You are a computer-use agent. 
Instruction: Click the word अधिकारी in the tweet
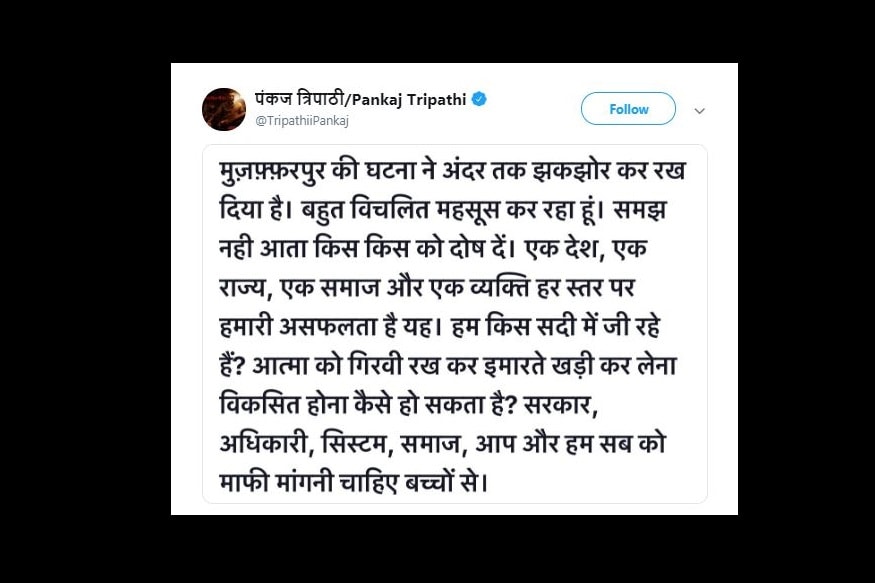pos(263,442)
